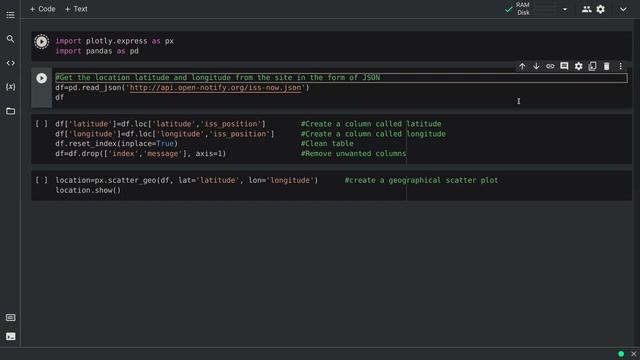Open more cell actions menu

tap(620, 66)
